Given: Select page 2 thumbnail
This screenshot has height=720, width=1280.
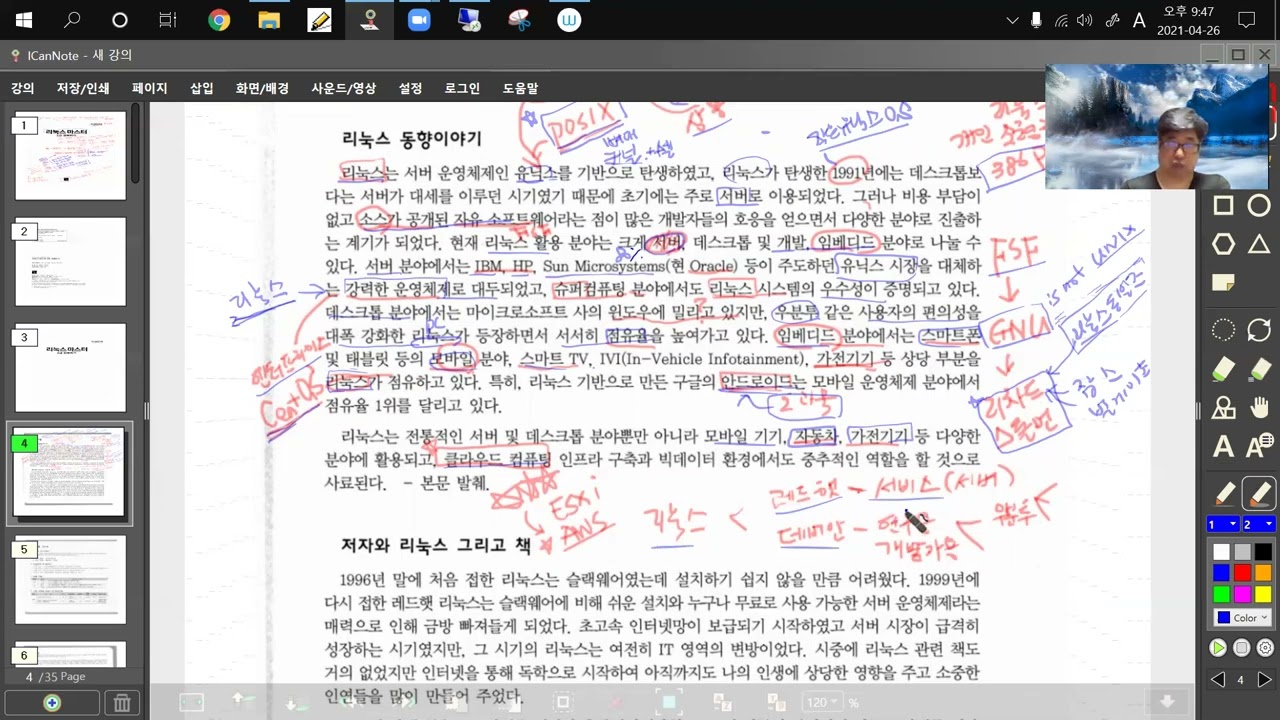Looking at the screenshot, I should pos(70,261).
